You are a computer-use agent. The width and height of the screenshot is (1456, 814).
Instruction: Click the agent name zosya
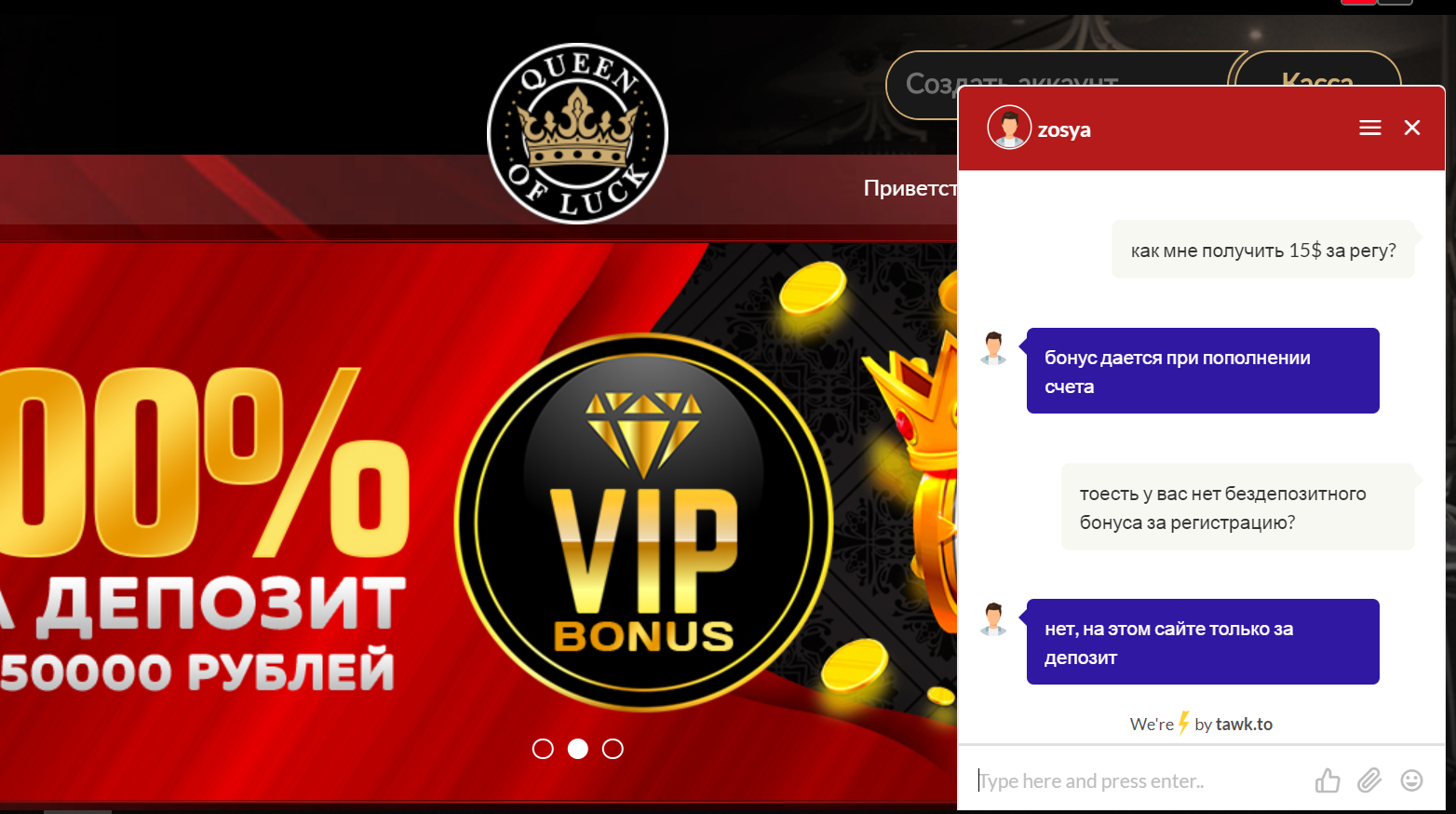point(1064,129)
